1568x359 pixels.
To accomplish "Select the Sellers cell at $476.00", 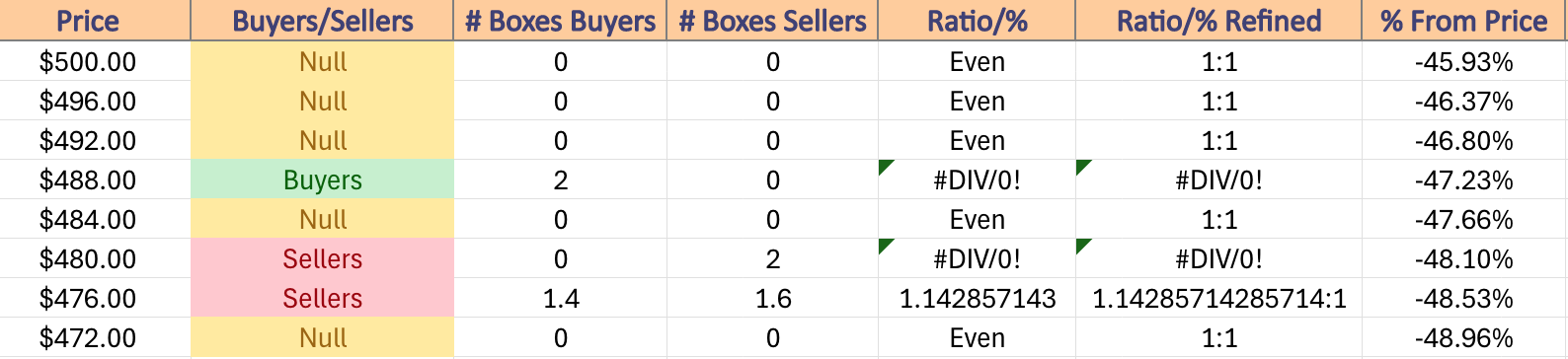I will (x=322, y=298).
